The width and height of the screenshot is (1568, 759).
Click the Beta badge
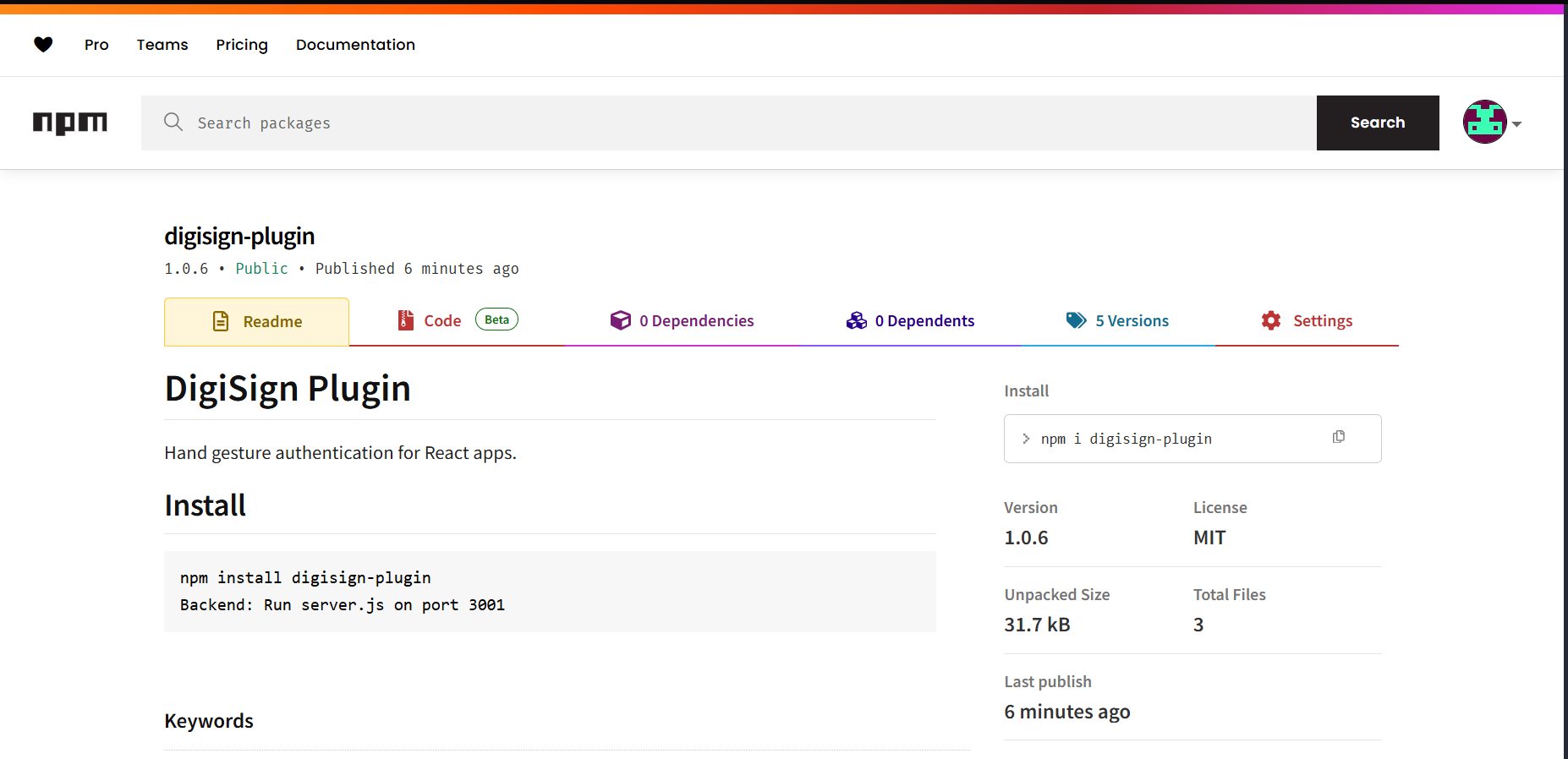click(x=497, y=319)
